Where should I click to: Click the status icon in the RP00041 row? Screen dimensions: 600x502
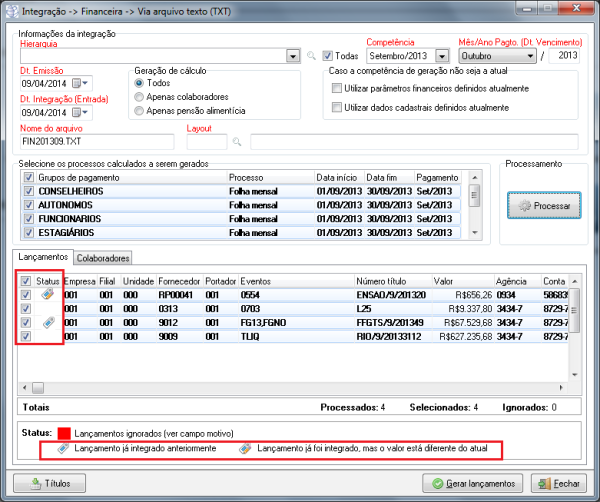[x=47, y=296]
